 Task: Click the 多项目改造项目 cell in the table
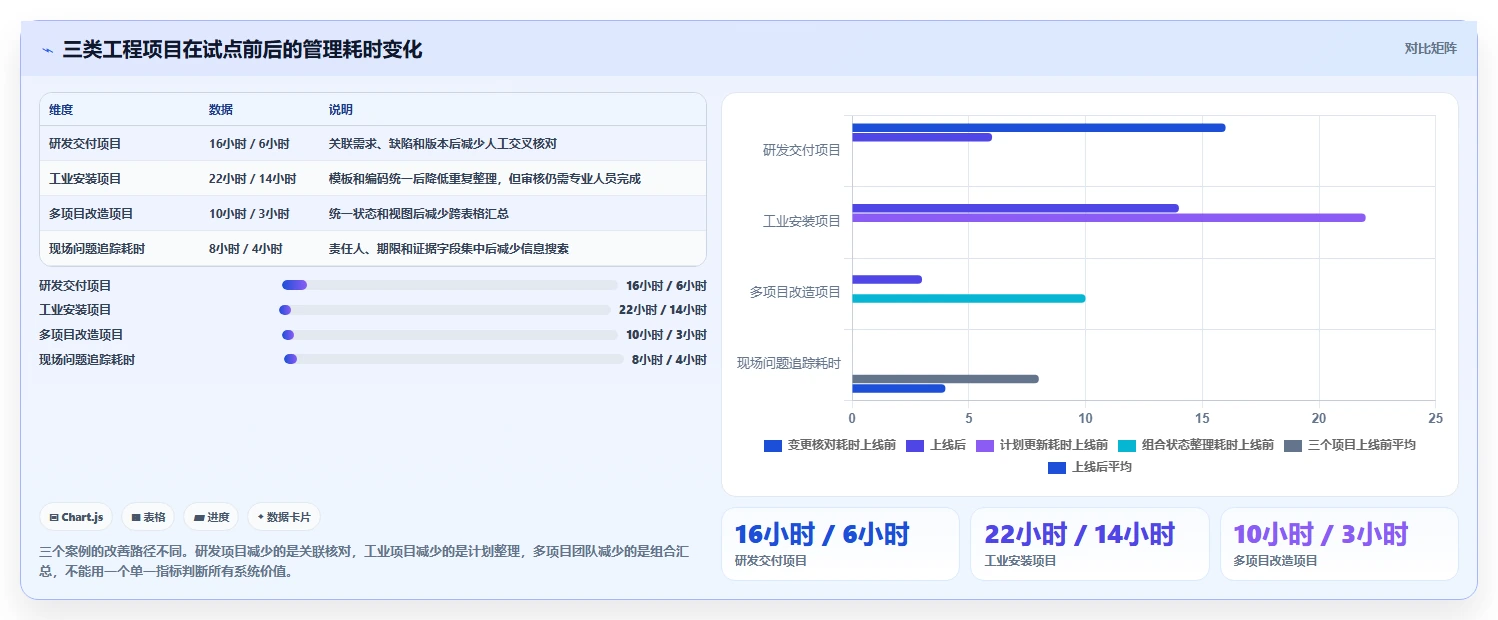[91, 214]
